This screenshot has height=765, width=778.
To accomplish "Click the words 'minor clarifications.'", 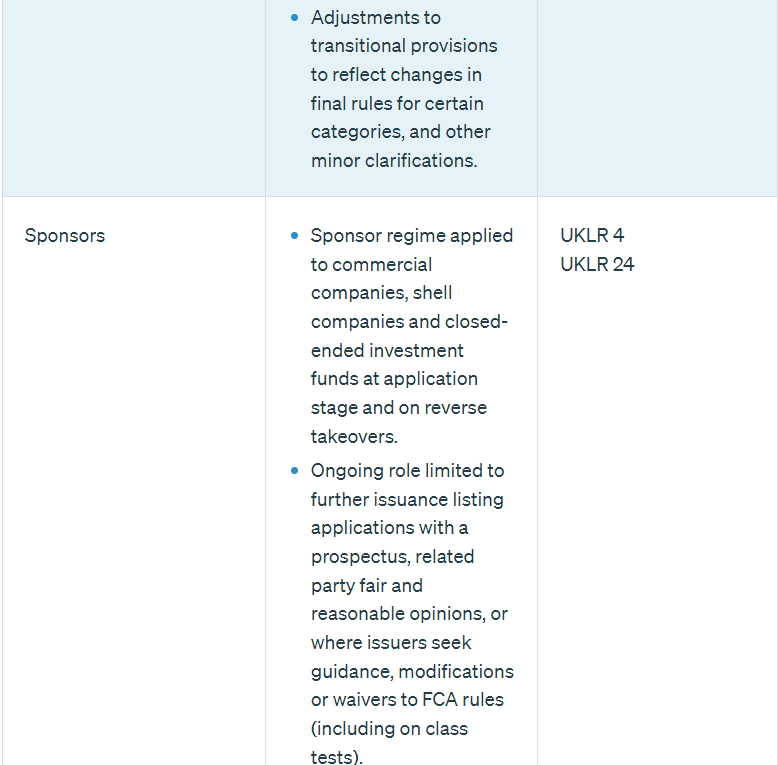I will click(x=394, y=161).
